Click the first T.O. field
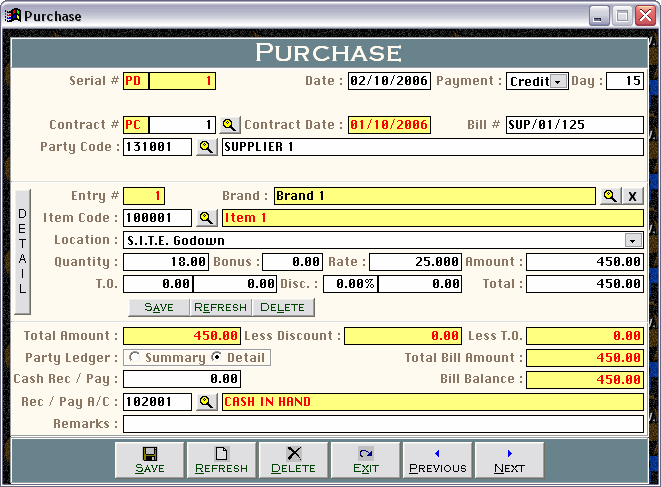661x487 pixels. tap(158, 284)
